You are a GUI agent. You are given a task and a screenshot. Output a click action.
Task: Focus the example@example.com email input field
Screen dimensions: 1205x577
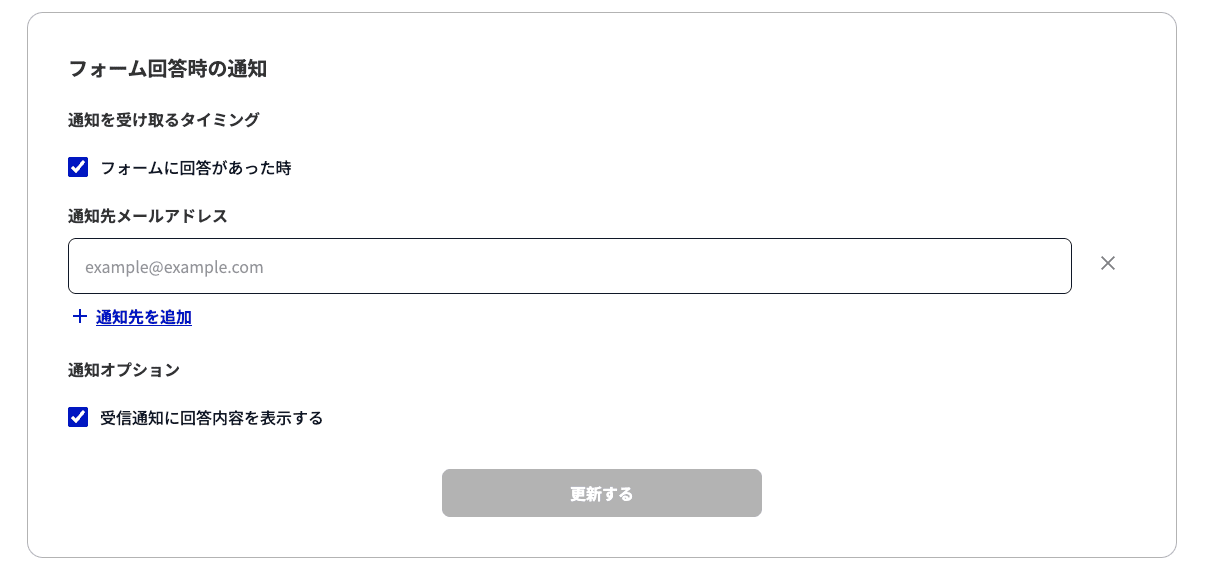[x=570, y=266]
